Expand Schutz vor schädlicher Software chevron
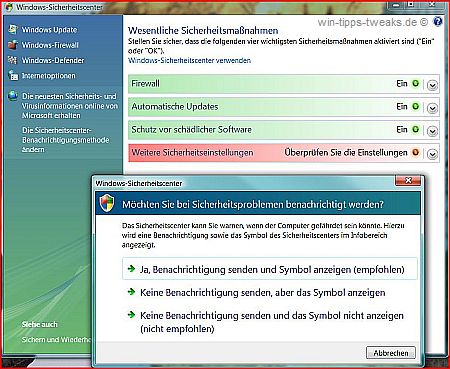This screenshot has height=369, width=450. tap(432, 131)
